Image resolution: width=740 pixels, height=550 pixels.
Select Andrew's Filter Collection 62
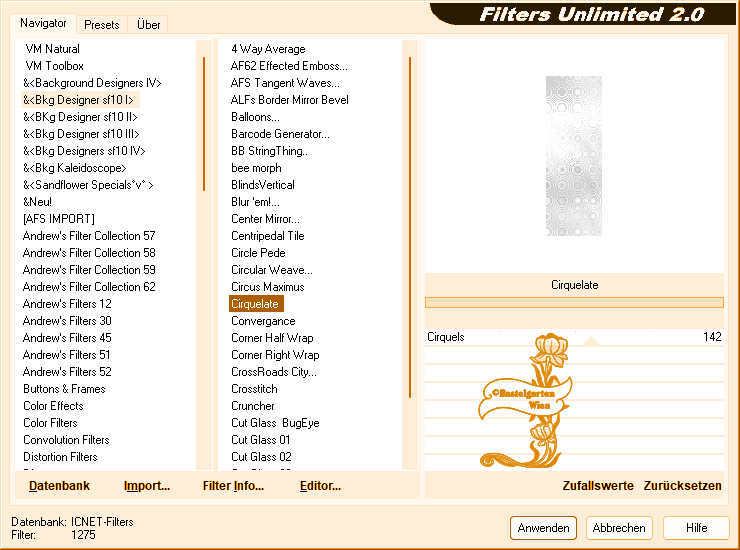89,287
